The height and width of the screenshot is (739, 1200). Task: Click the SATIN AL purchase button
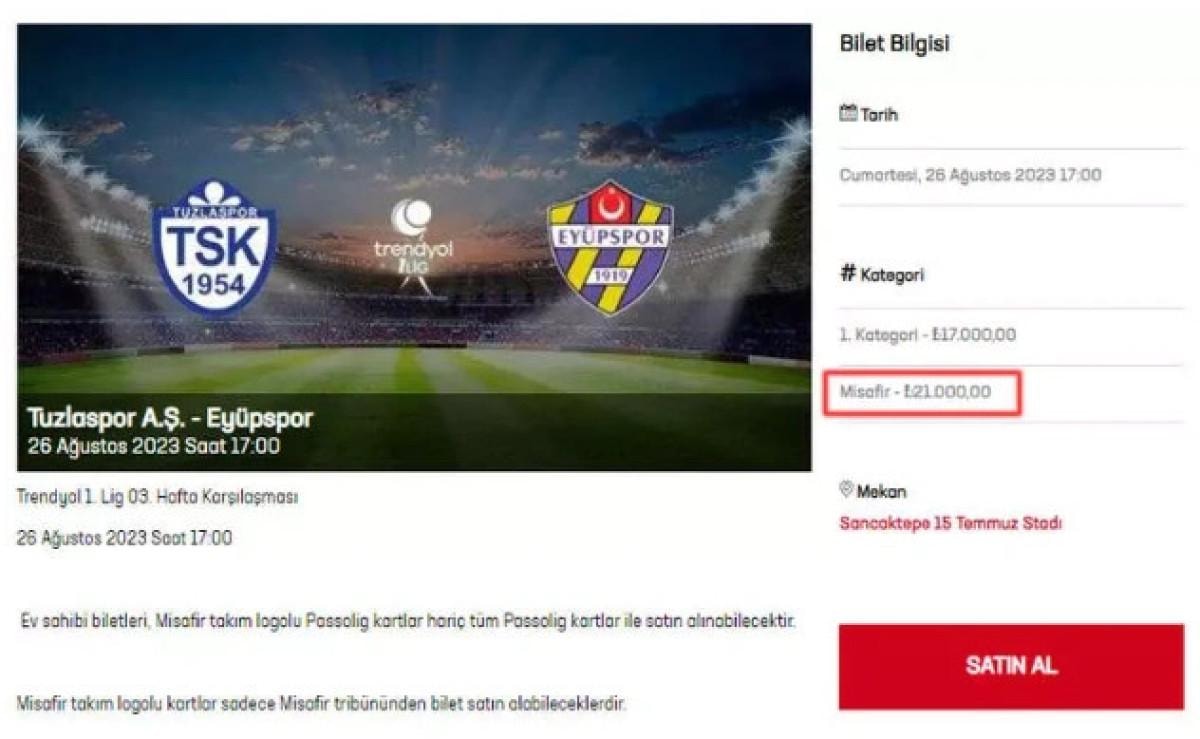pyautogui.click(x=1011, y=667)
